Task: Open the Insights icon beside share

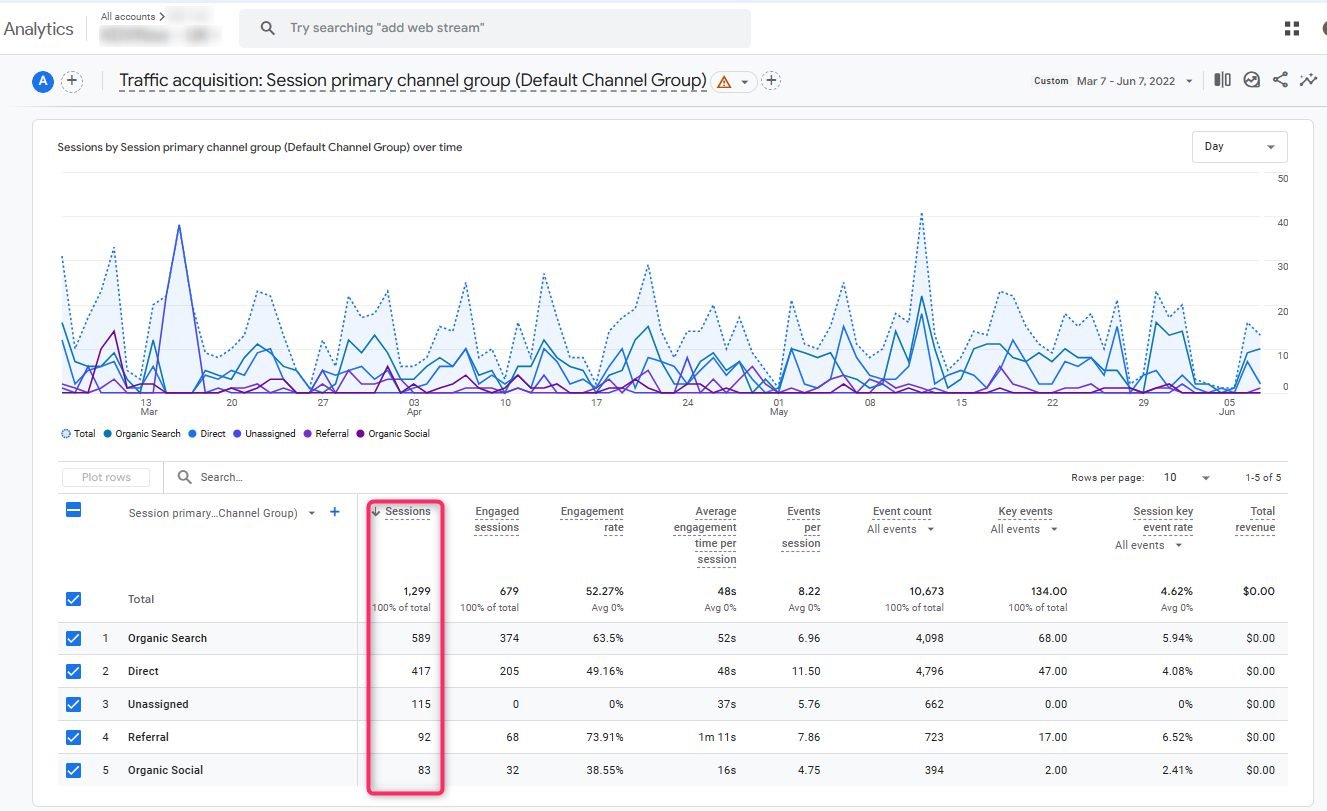Action: [x=1251, y=80]
